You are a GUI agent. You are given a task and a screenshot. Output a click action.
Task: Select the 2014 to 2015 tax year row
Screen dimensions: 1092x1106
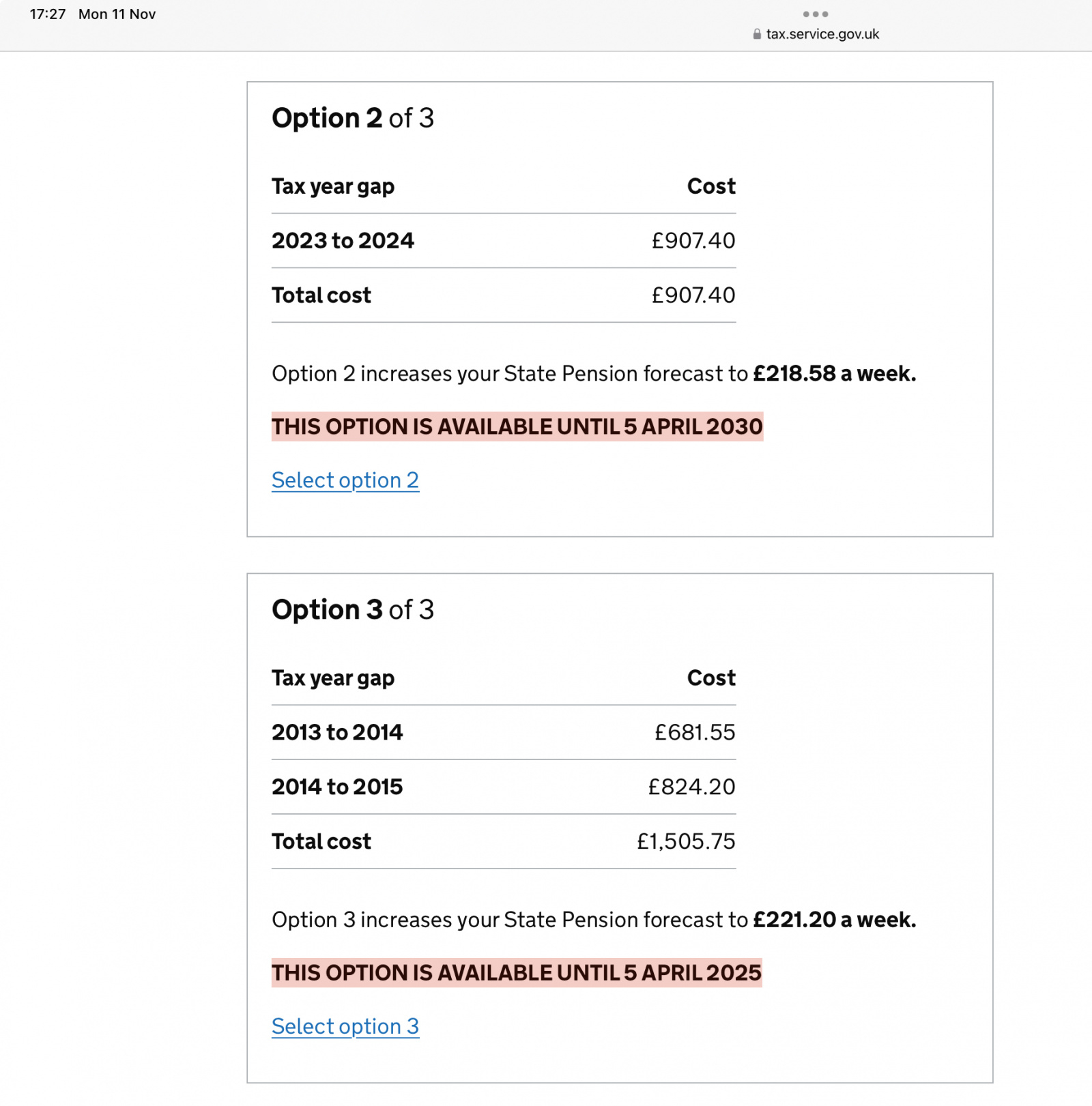[337, 786]
